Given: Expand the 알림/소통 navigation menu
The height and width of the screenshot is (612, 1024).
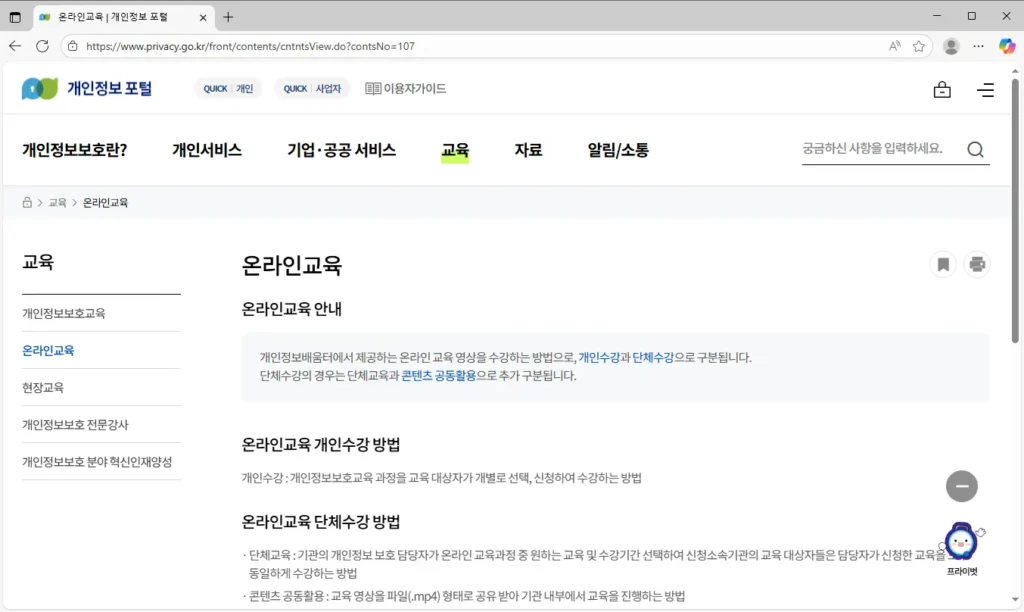Looking at the screenshot, I should [618, 150].
